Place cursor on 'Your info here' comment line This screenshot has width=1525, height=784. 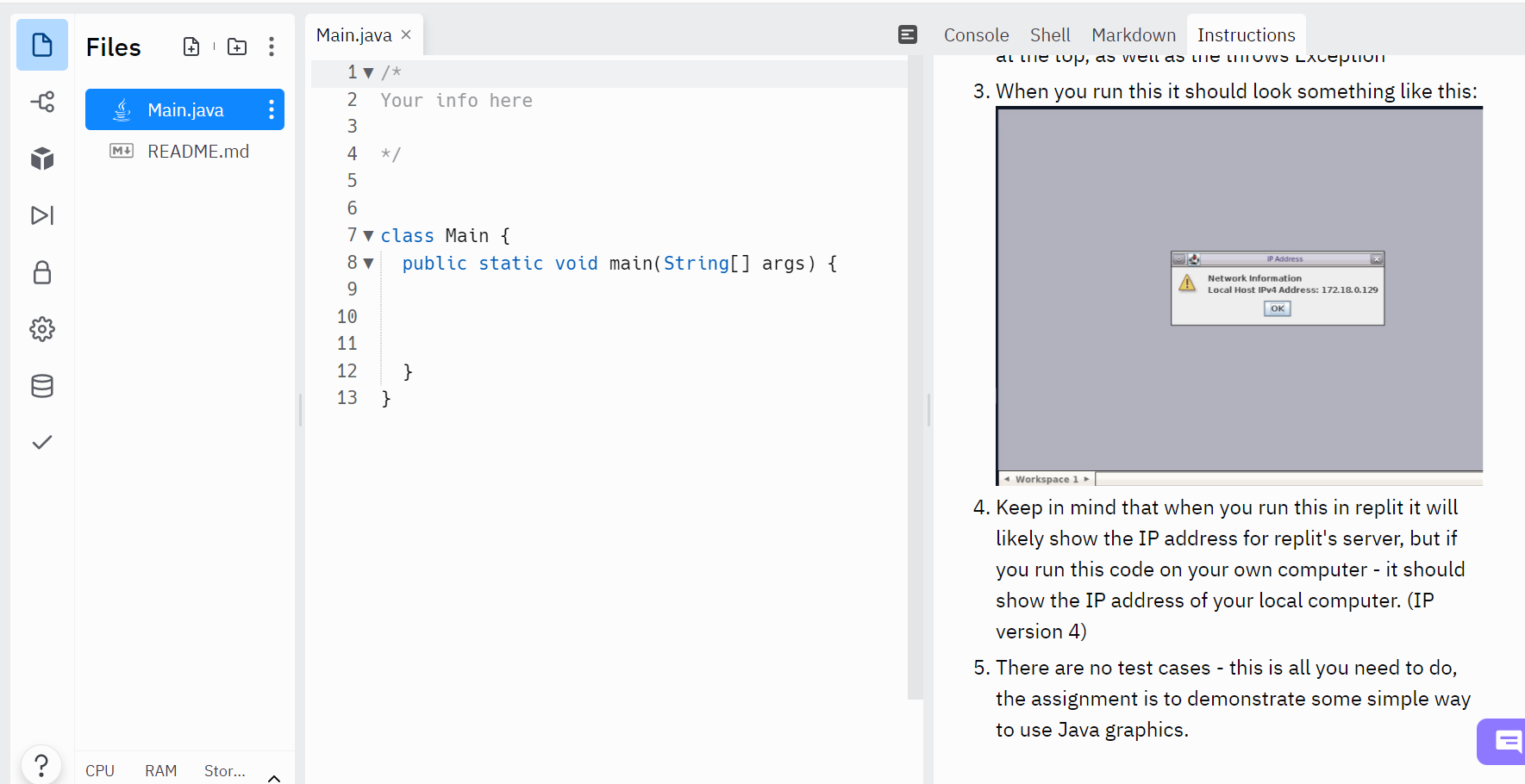456,101
